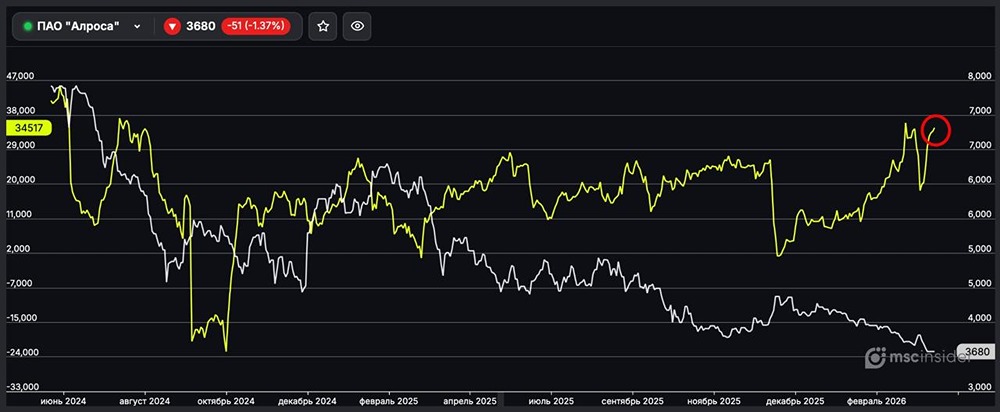The image size is (1000, 412).
Task: Click the 3680 price in the header
Action: tap(201, 27)
